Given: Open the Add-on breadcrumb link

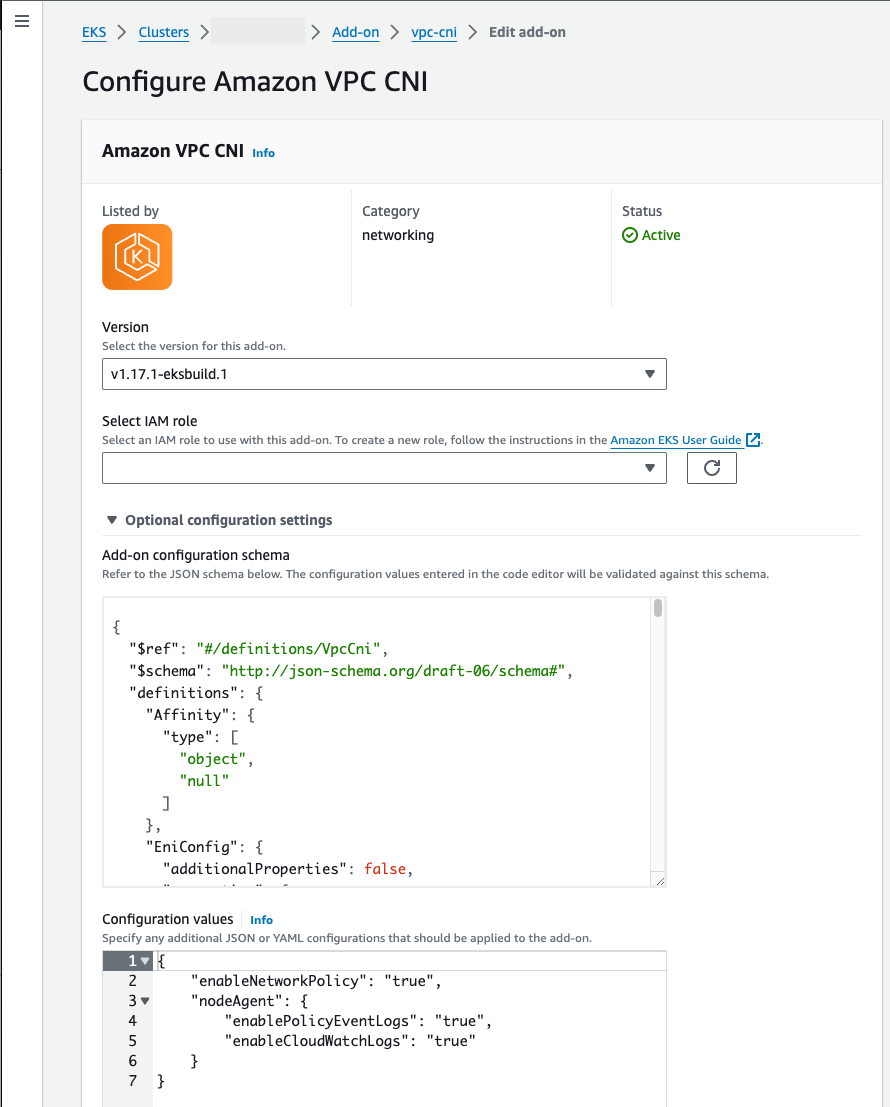Looking at the screenshot, I should click(355, 32).
